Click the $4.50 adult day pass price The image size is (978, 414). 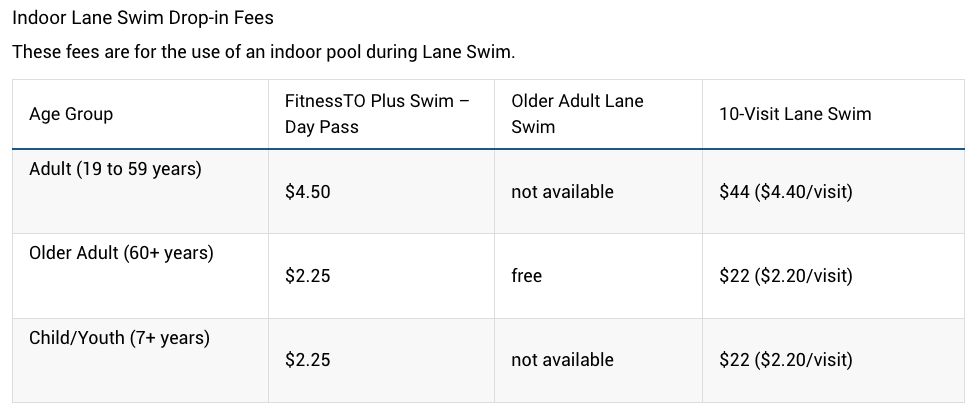point(307,192)
